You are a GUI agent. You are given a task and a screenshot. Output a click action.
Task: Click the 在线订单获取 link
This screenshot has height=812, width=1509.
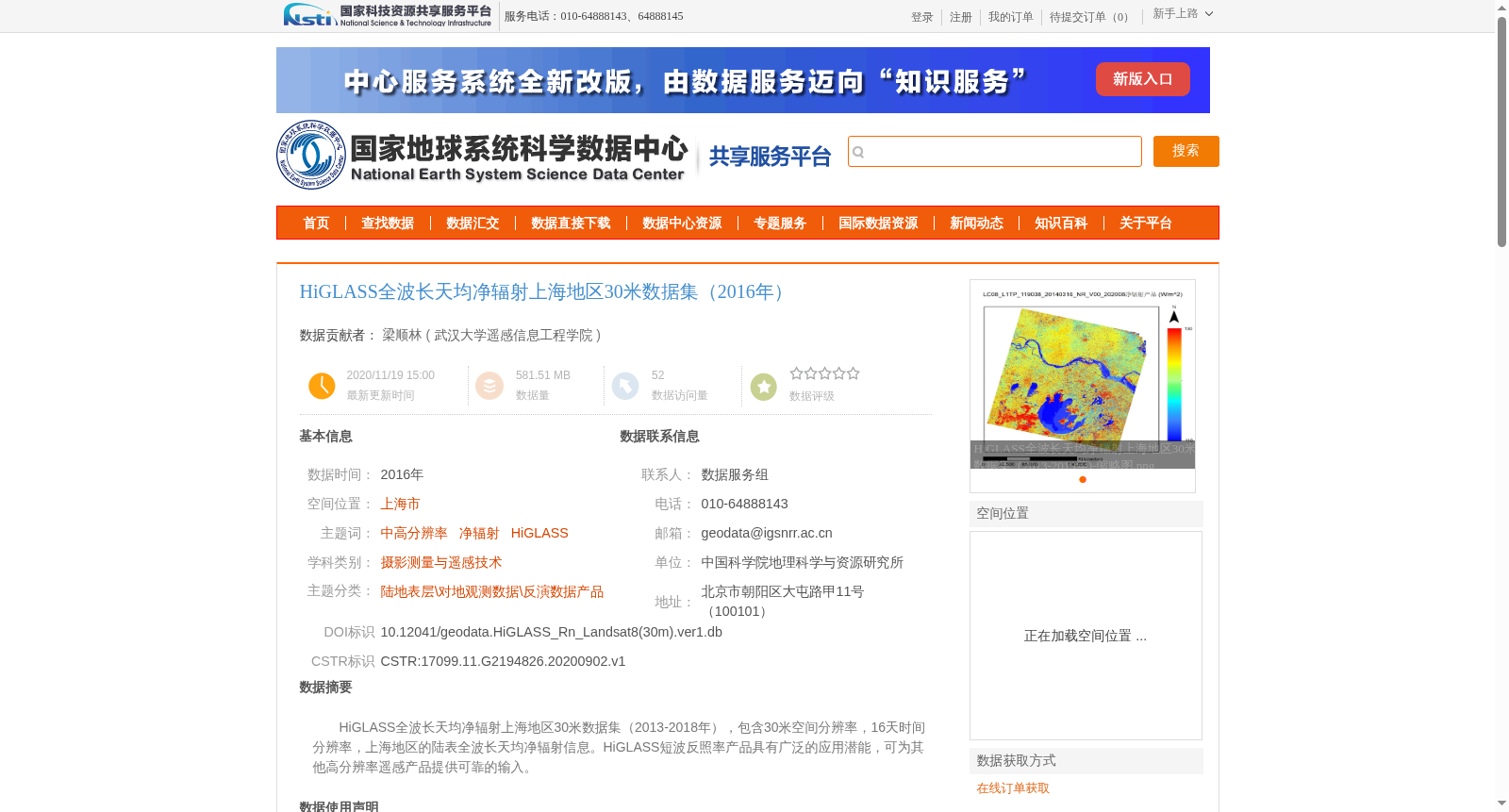[1013, 788]
